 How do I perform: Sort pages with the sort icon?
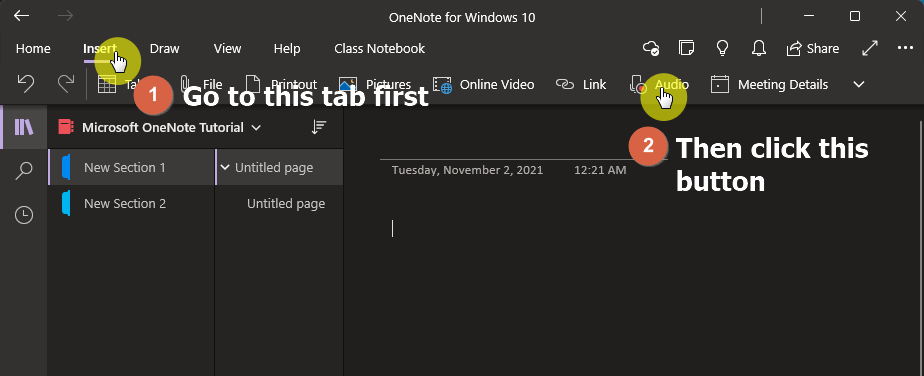click(318, 127)
